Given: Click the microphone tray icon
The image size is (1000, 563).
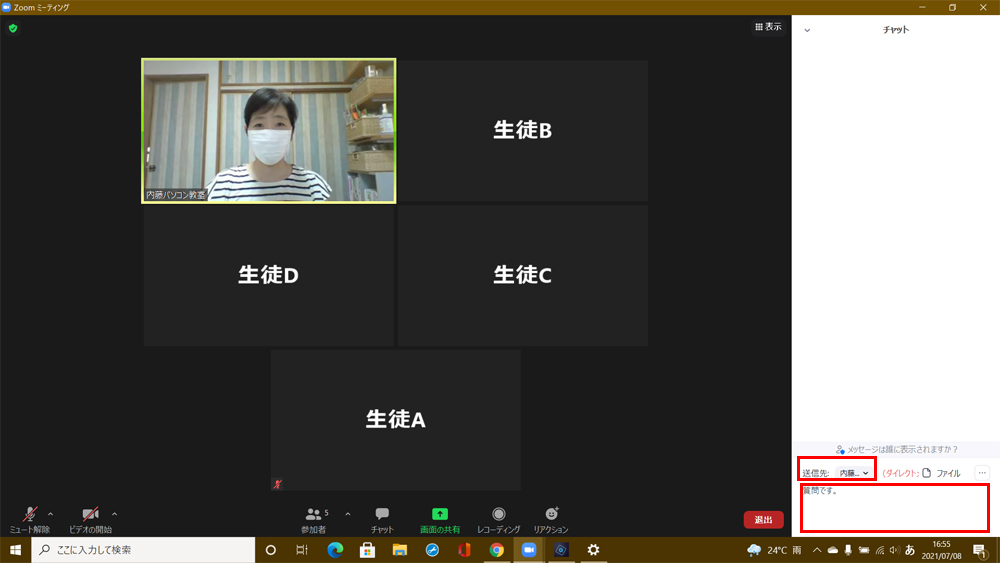Looking at the screenshot, I should point(848,550).
